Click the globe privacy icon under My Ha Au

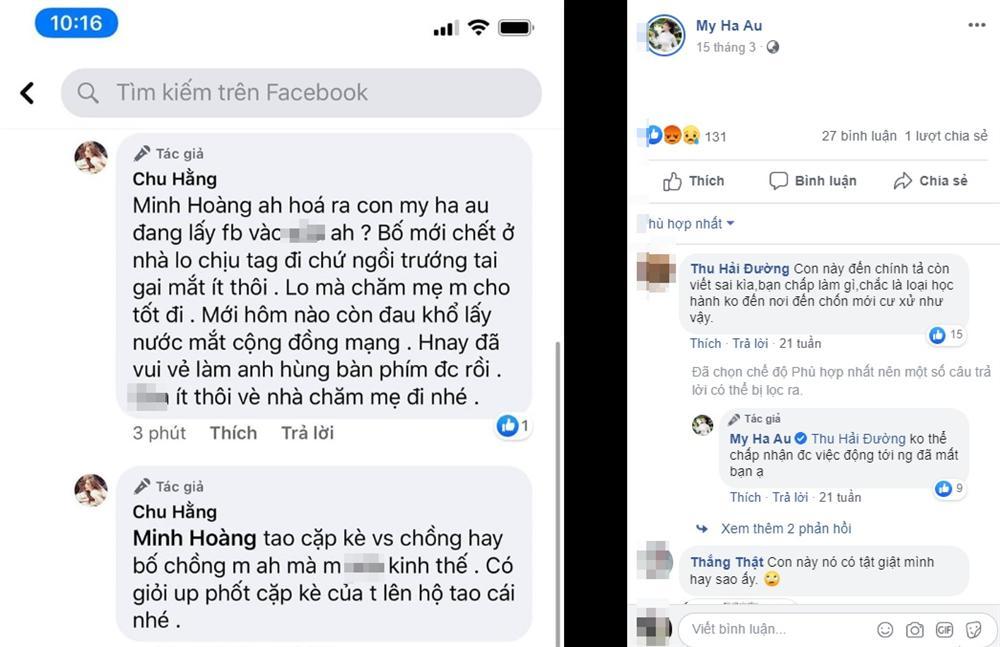pyautogui.click(x=772, y=47)
